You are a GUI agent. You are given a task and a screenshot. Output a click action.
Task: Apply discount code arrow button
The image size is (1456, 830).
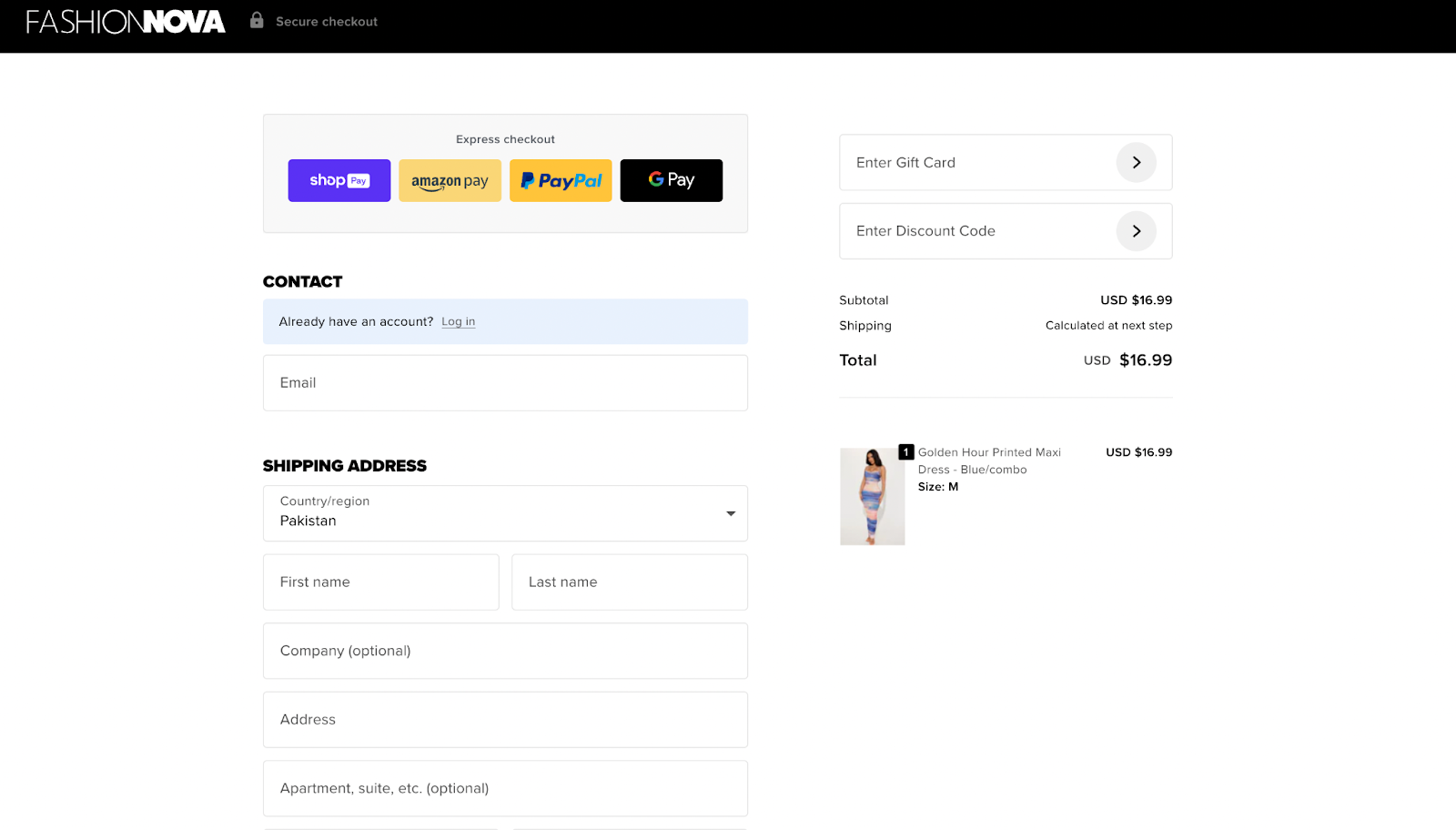coord(1137,231)
